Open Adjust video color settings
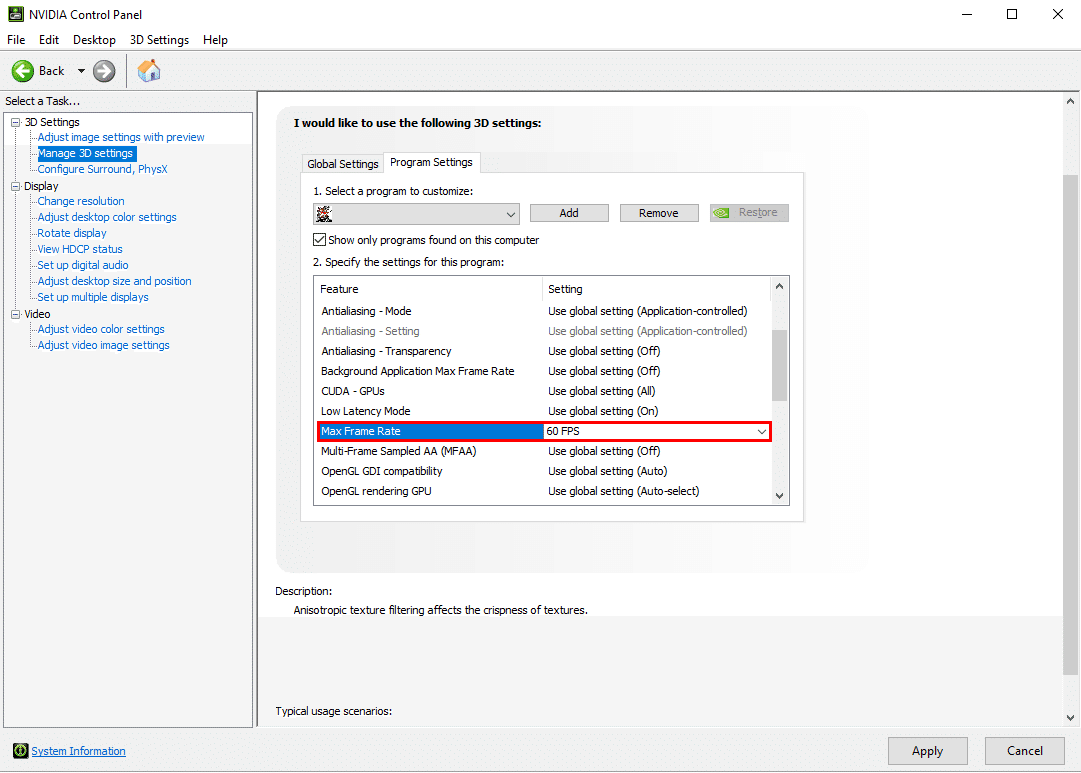 [x=101, y=329]
